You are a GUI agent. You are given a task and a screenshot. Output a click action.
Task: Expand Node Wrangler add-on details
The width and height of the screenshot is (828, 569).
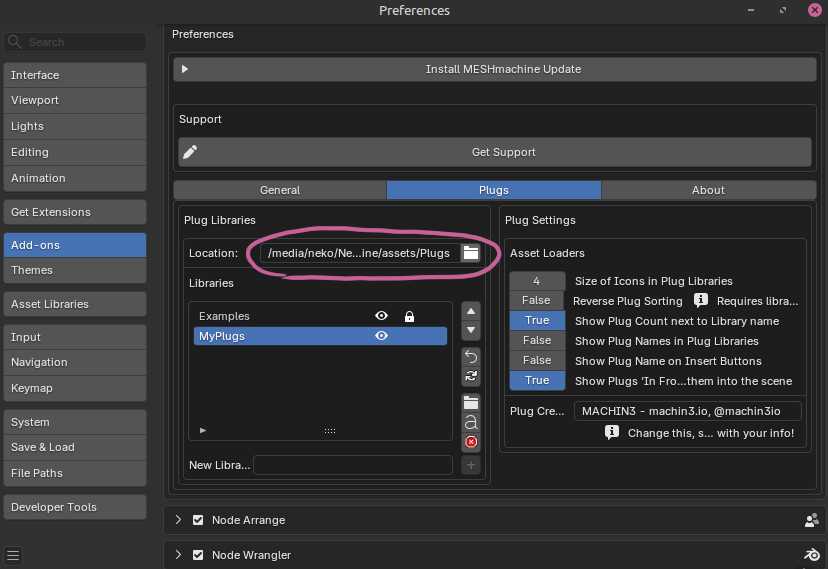[178, 555]
